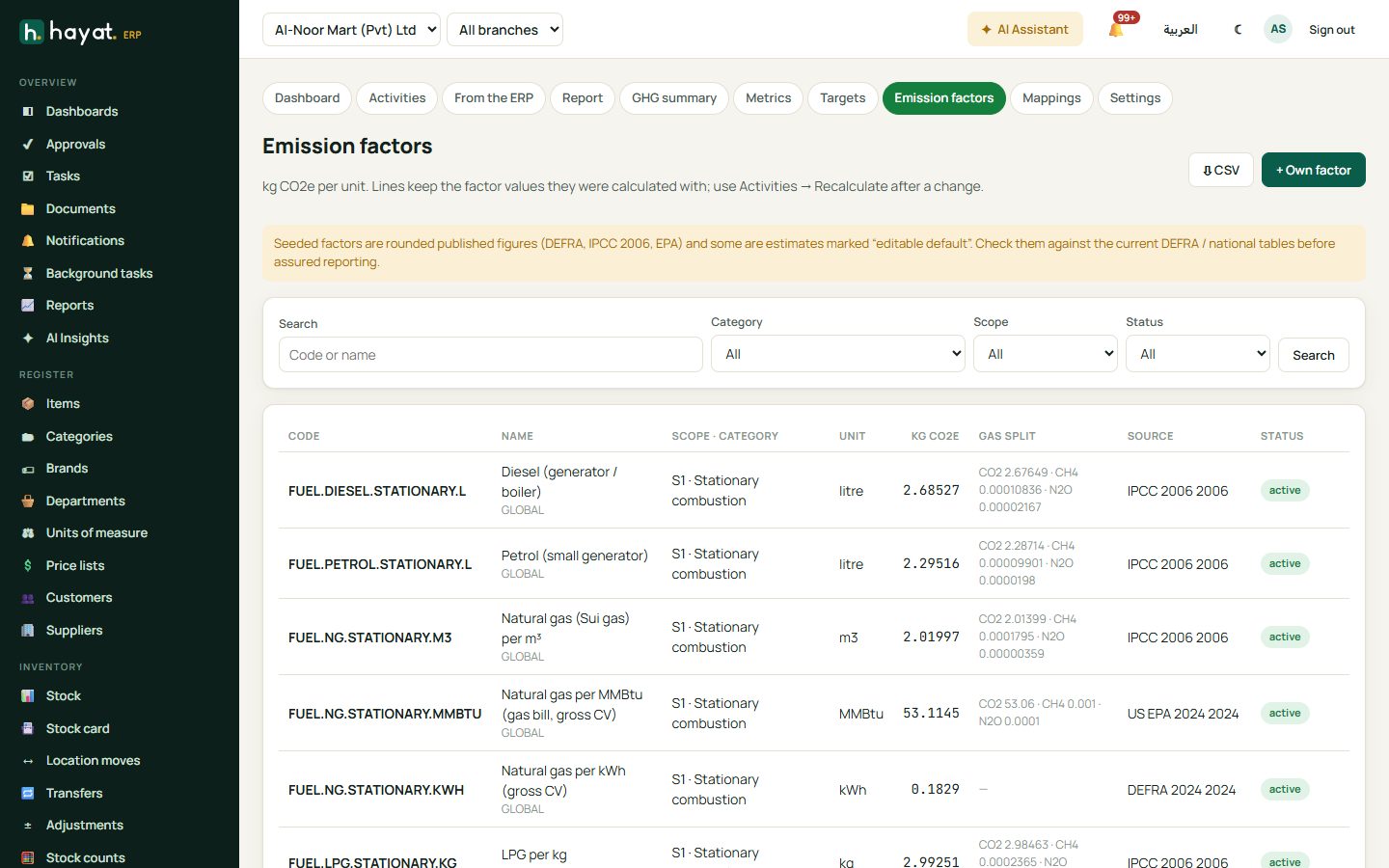Click the Documents folder icon
The image size is (1389, 868).
28,209
